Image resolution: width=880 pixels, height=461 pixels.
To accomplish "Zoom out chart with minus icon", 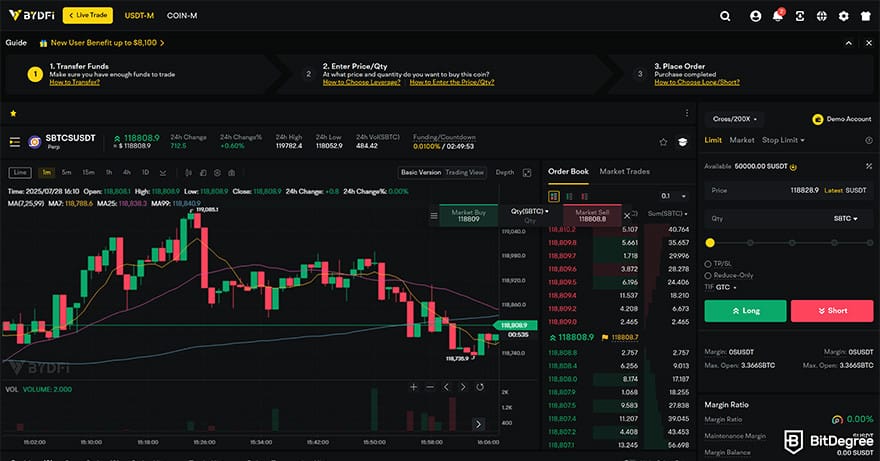I will [430, 387].
